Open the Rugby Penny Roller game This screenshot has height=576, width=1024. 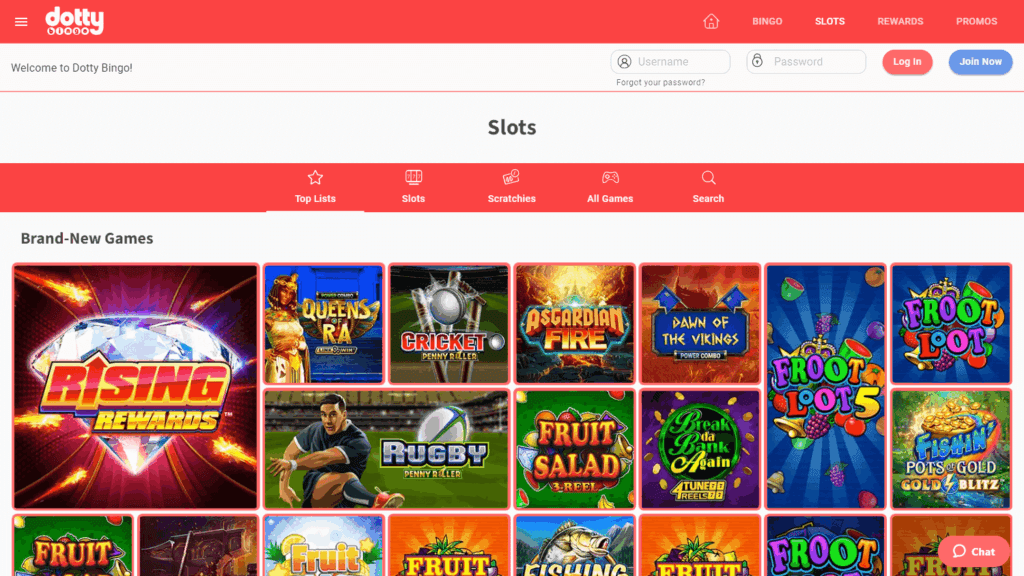pos(387,449)
